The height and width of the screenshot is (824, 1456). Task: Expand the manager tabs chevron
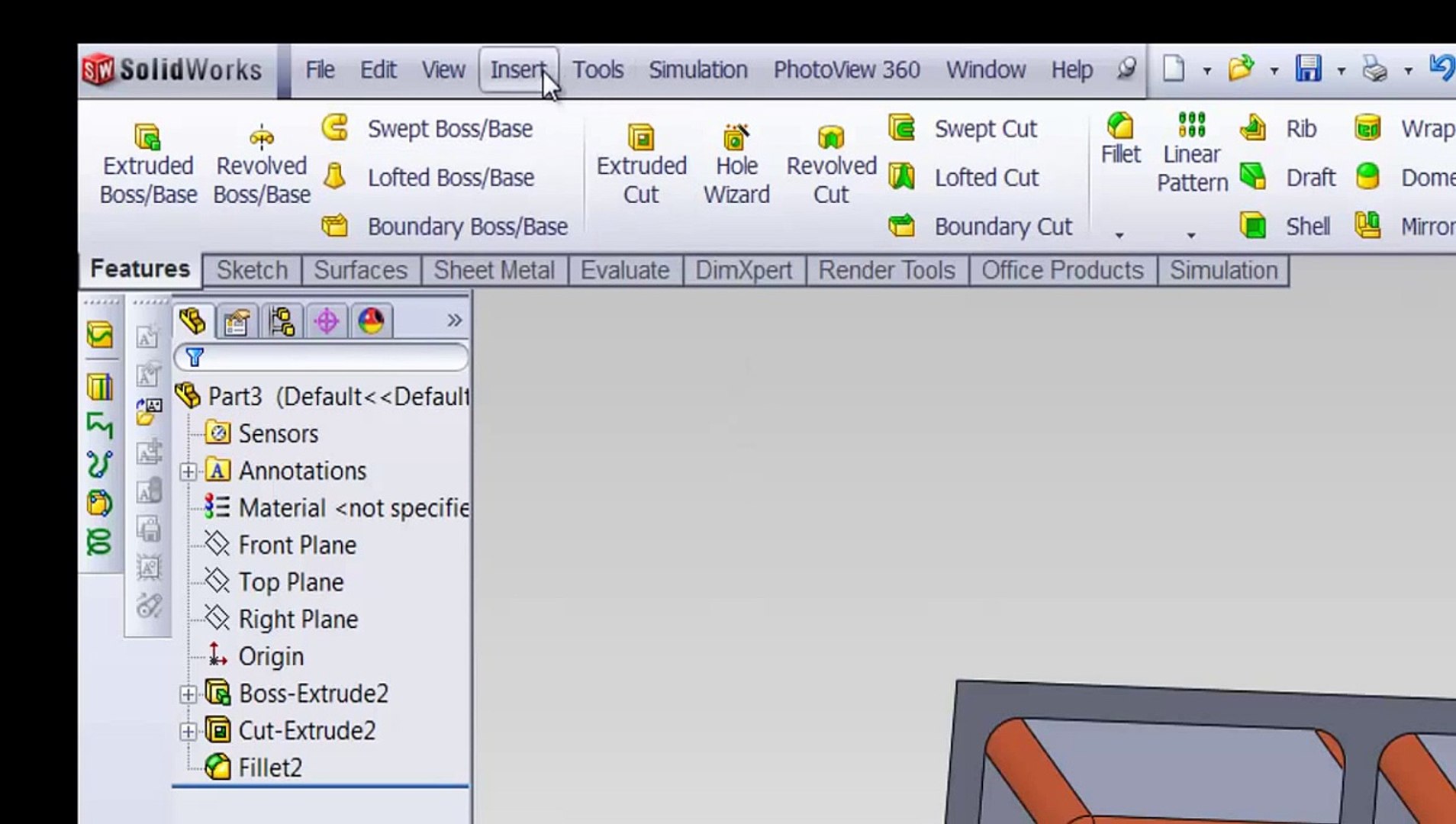455,320
